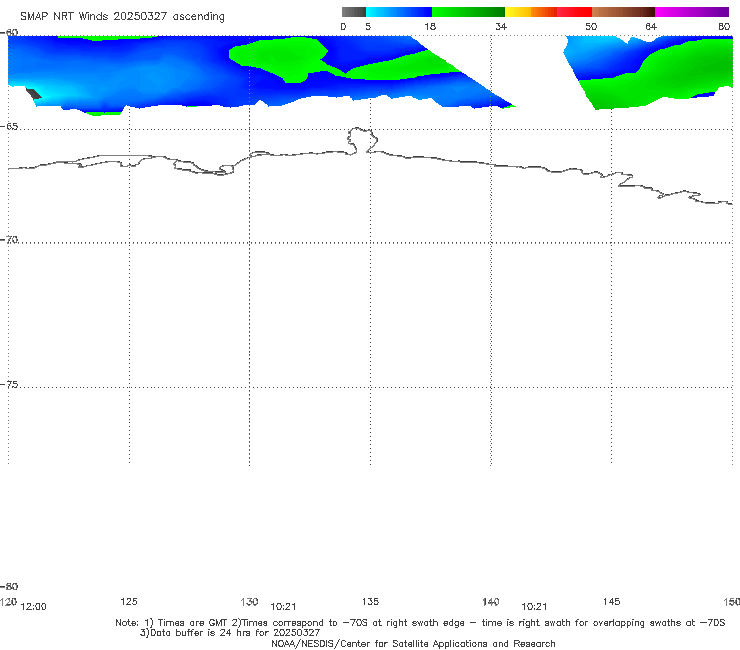Pick the brown 50–64 color bar segment
Image resolution: width=740 pixels, height=650 pixels.
click(x=623, y=12)
